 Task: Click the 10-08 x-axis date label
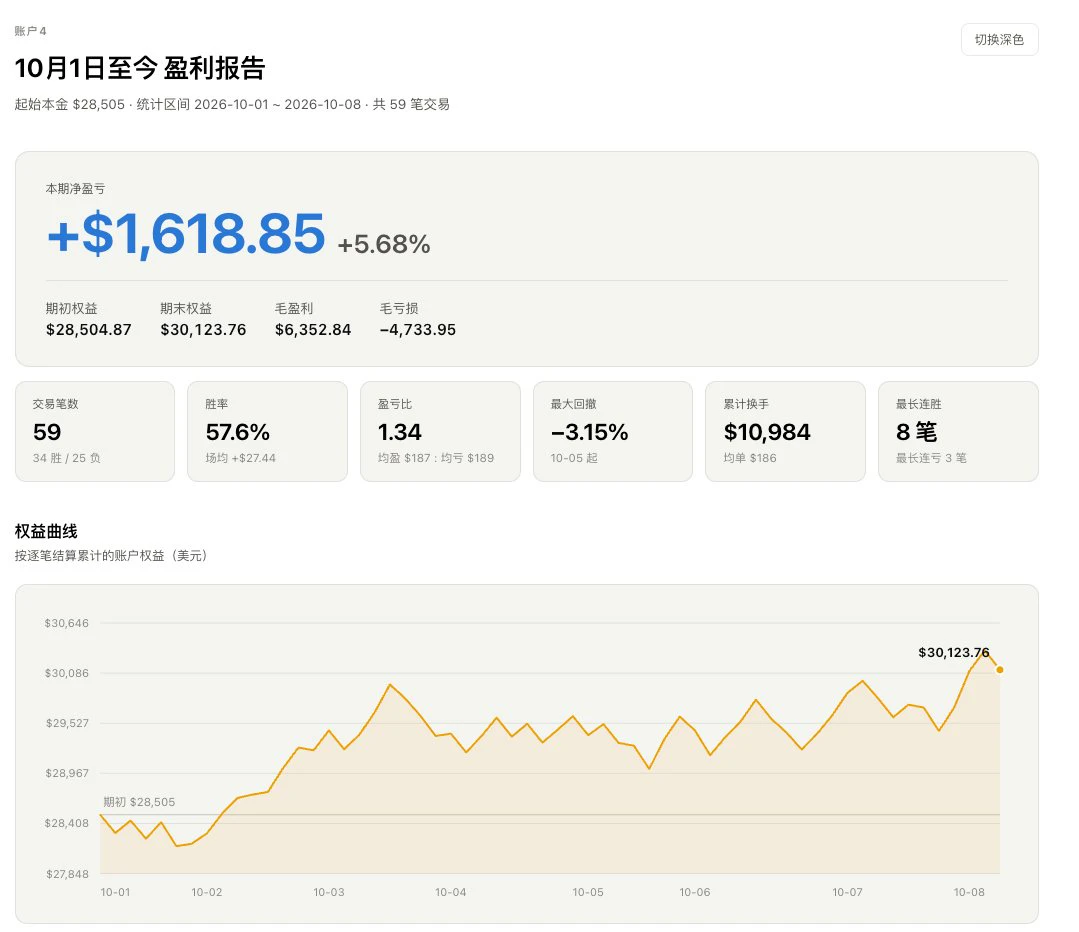tap(969, 892)
